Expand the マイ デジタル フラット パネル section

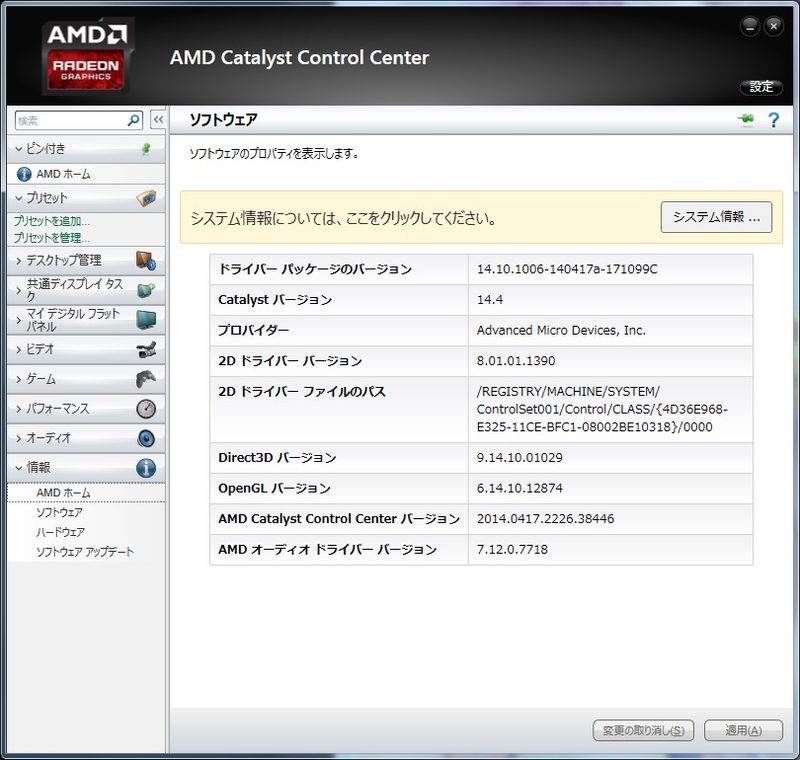[19, 320]
